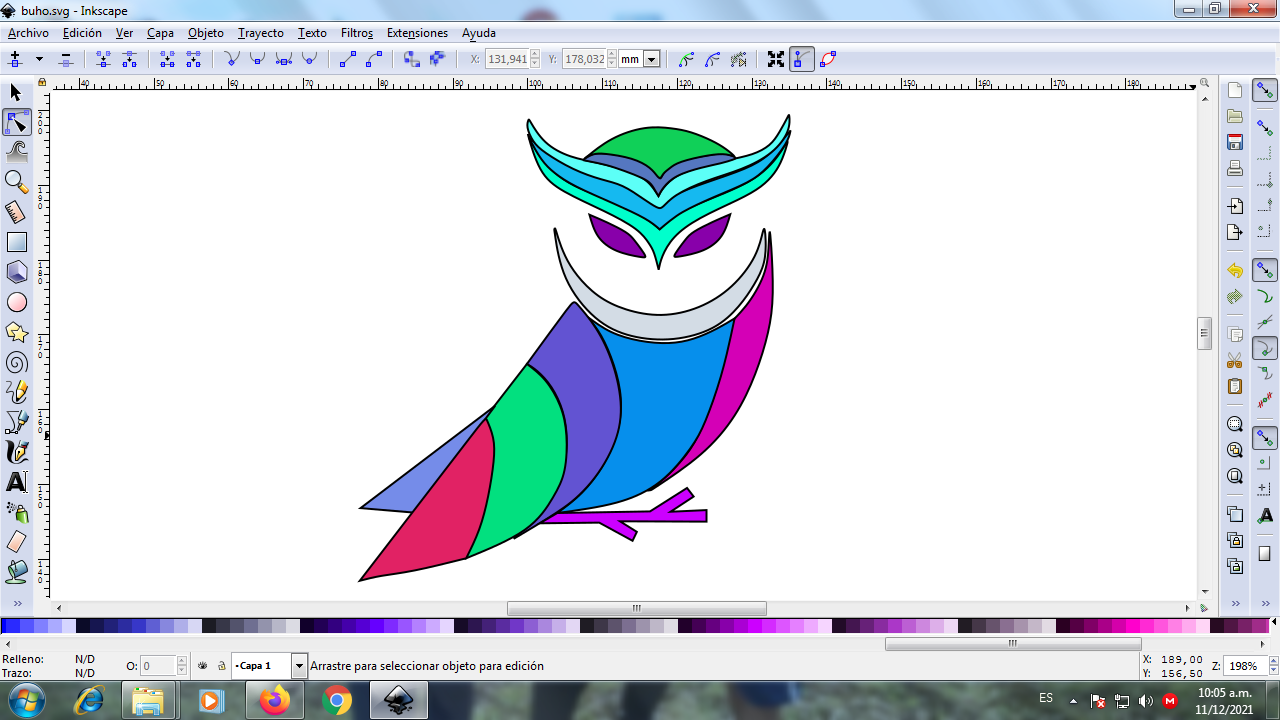Make selected segments straight lines
This screenshot has width=1280, height=720.
(347, 59)
